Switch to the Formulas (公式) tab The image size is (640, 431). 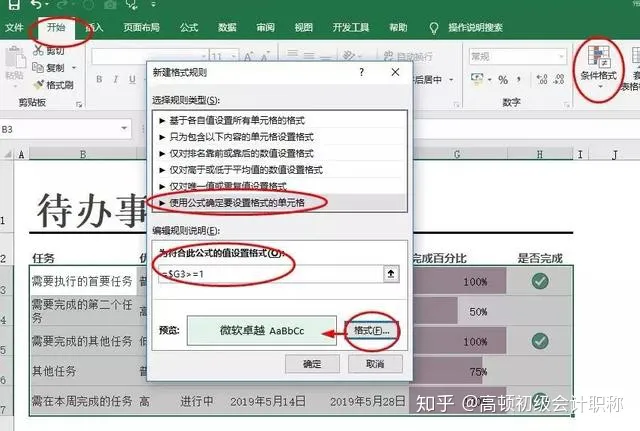click(x=189, y=27)
